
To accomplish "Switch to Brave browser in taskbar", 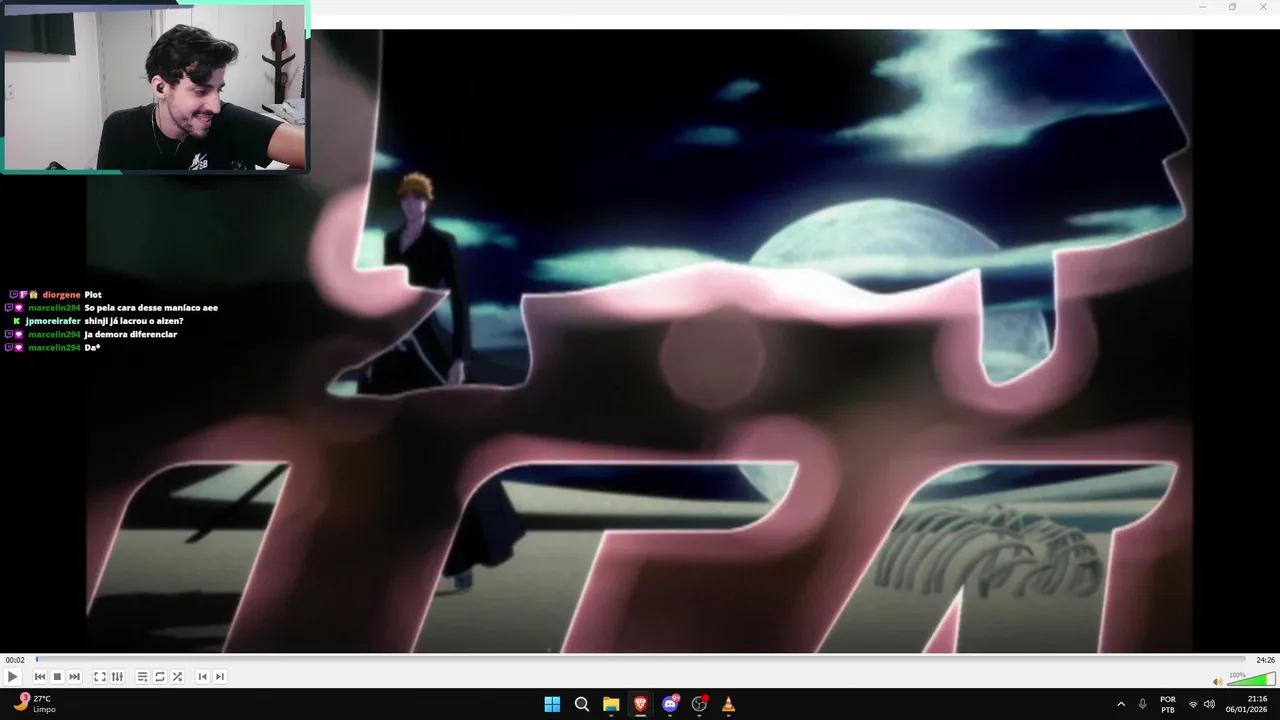I will click(x=640, y=704).
